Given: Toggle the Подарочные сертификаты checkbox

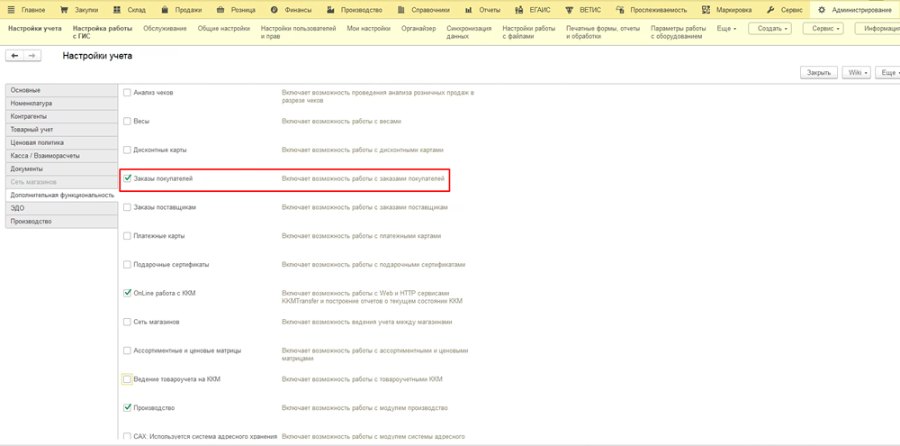Looking at the screenshot, I should pyautogui.click(x=127, y=265).
